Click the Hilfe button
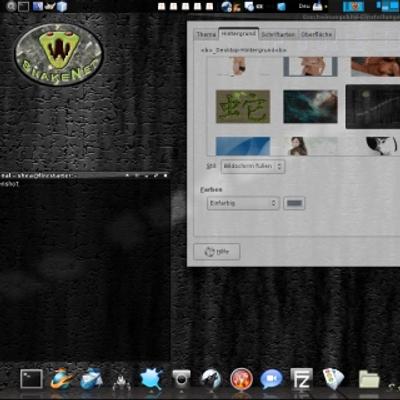The width and height of the screenshot is (400, 400). tap(217, 252)
